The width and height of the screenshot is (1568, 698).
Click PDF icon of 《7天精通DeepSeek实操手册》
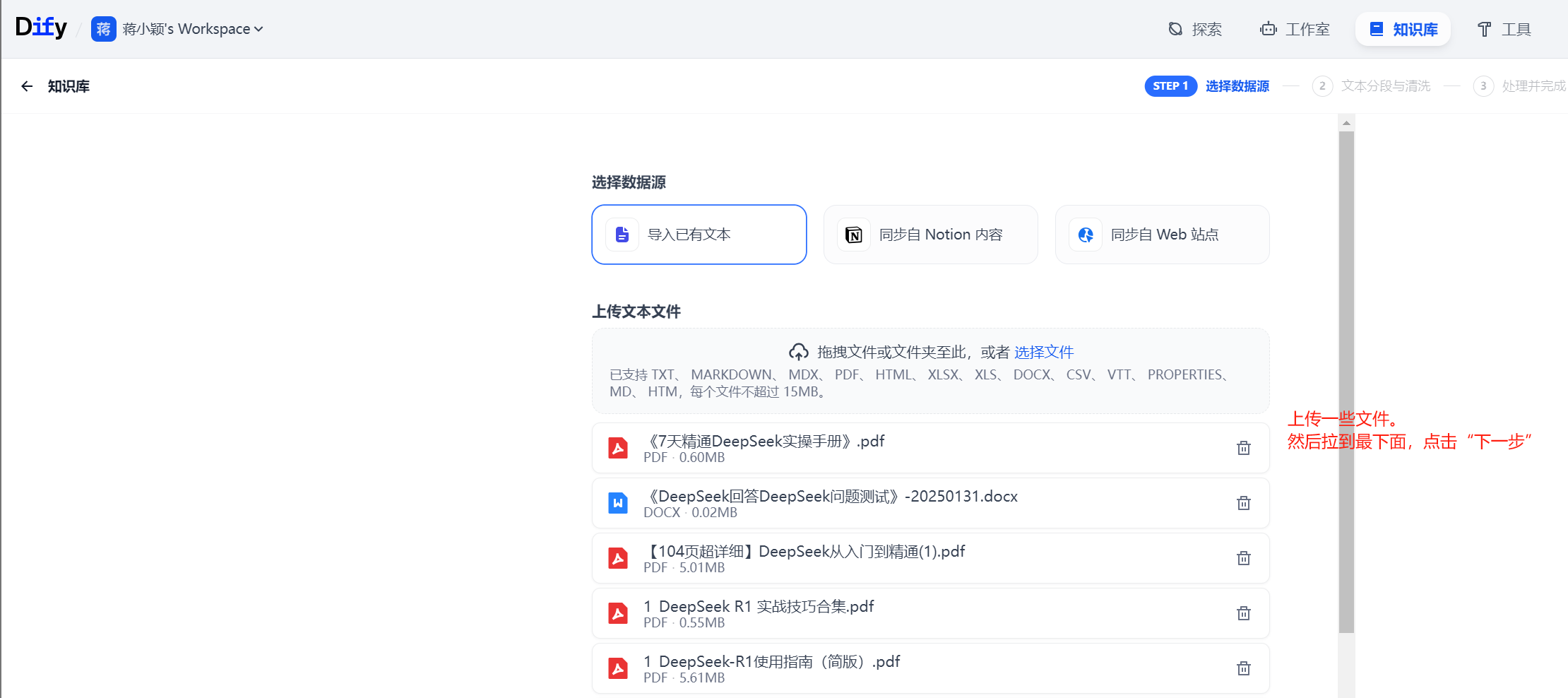(x=618, y=448)
